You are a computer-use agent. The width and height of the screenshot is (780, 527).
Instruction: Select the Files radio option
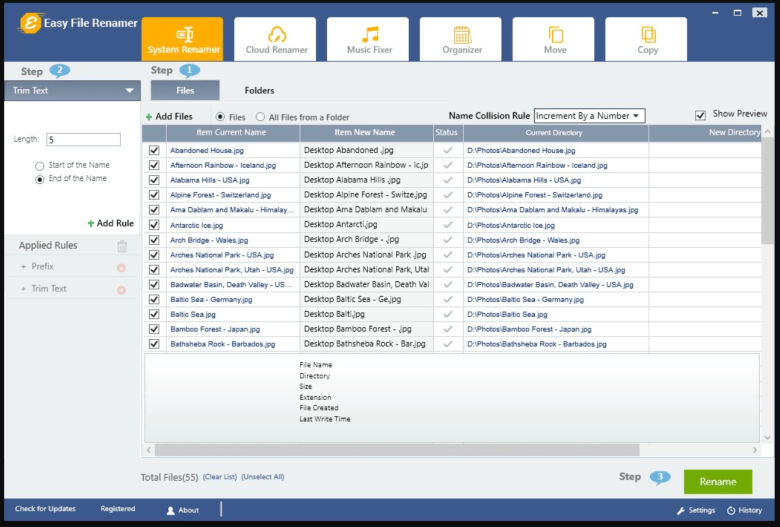(220, 117)
